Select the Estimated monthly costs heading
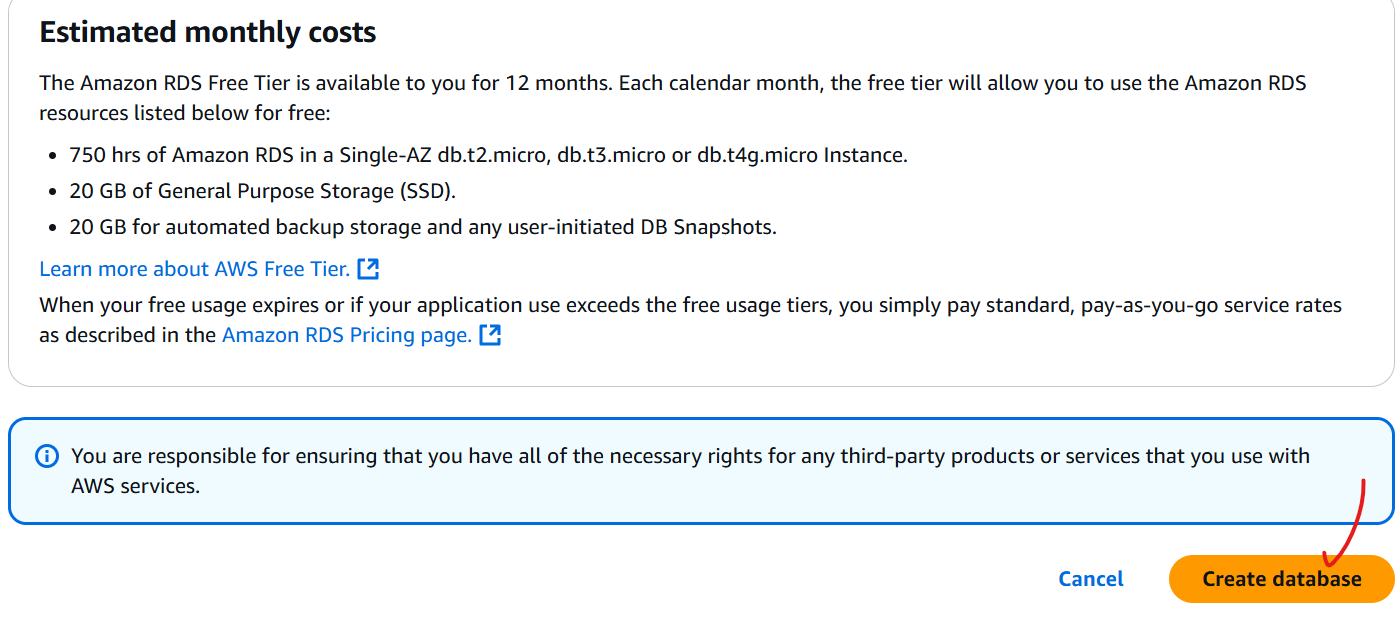Screen dimensions: 1398x633 208,32
